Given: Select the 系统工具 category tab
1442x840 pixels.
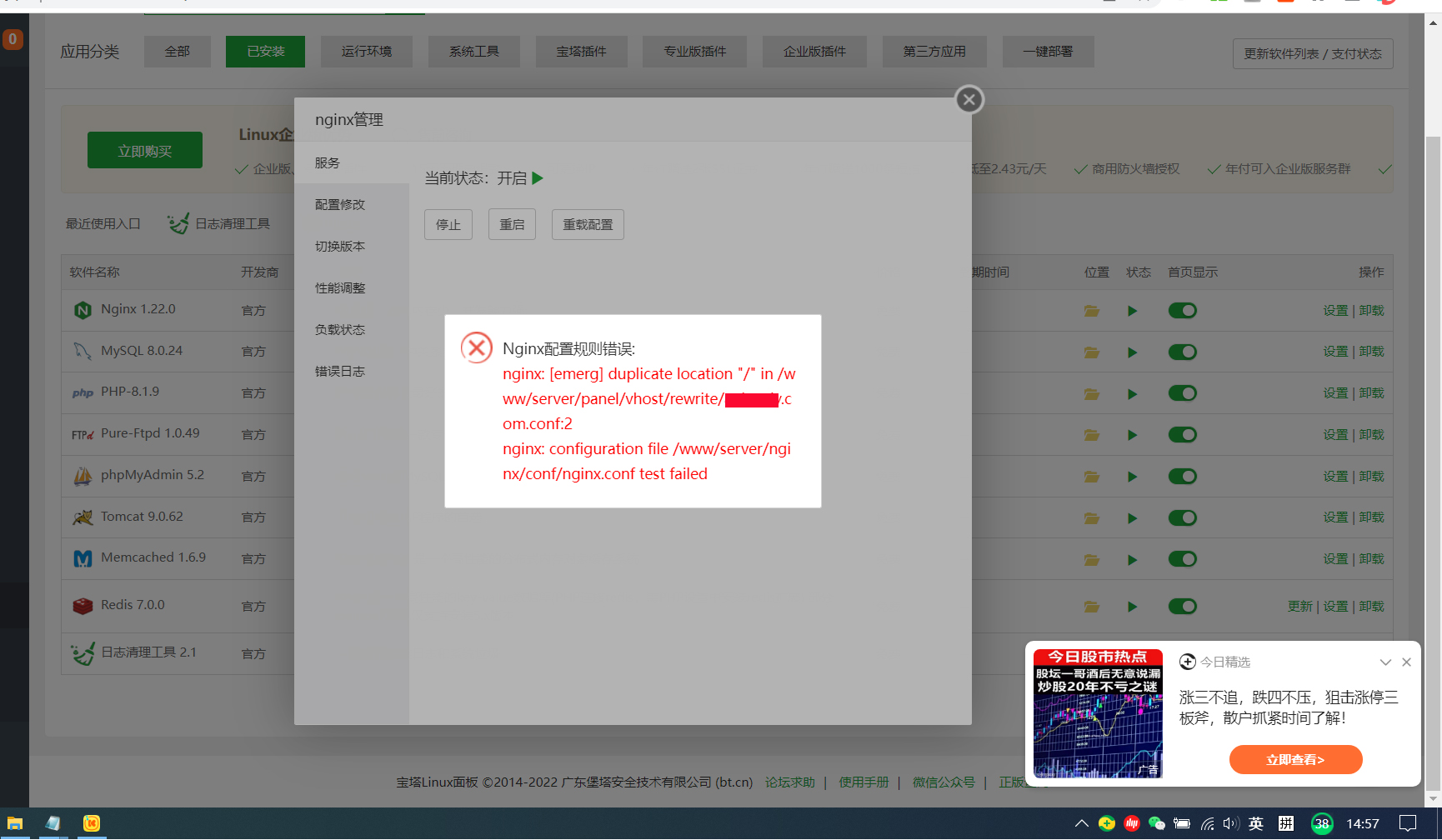Looking at the screenshot, I should pyautogui.click(x=474, y=52).
